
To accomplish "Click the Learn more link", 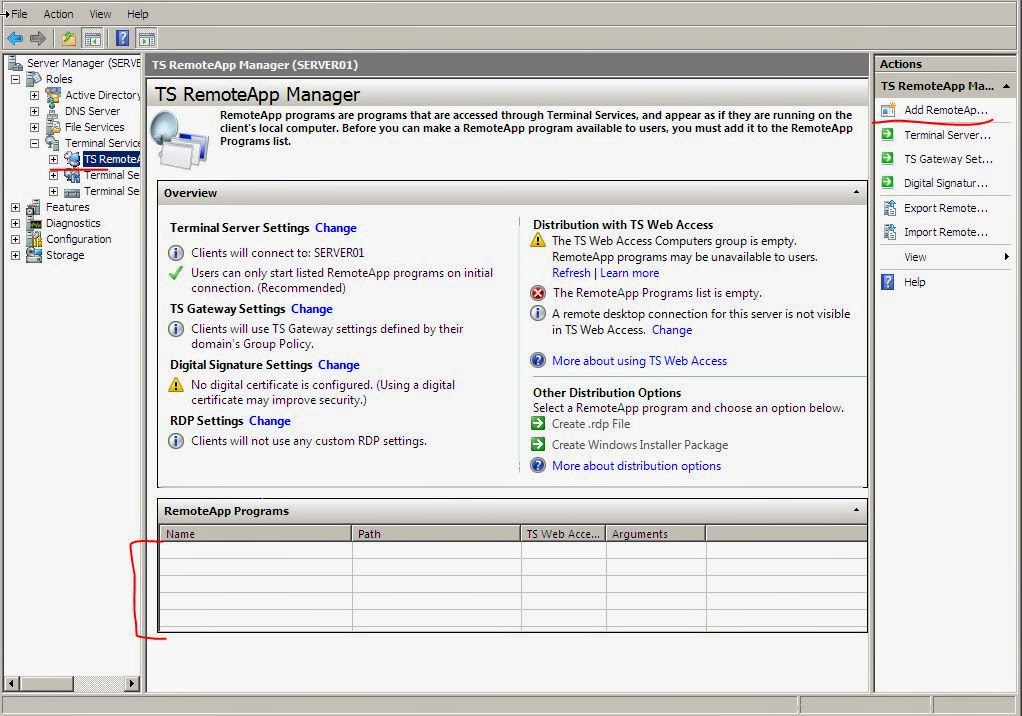I will tap(630, 273).
